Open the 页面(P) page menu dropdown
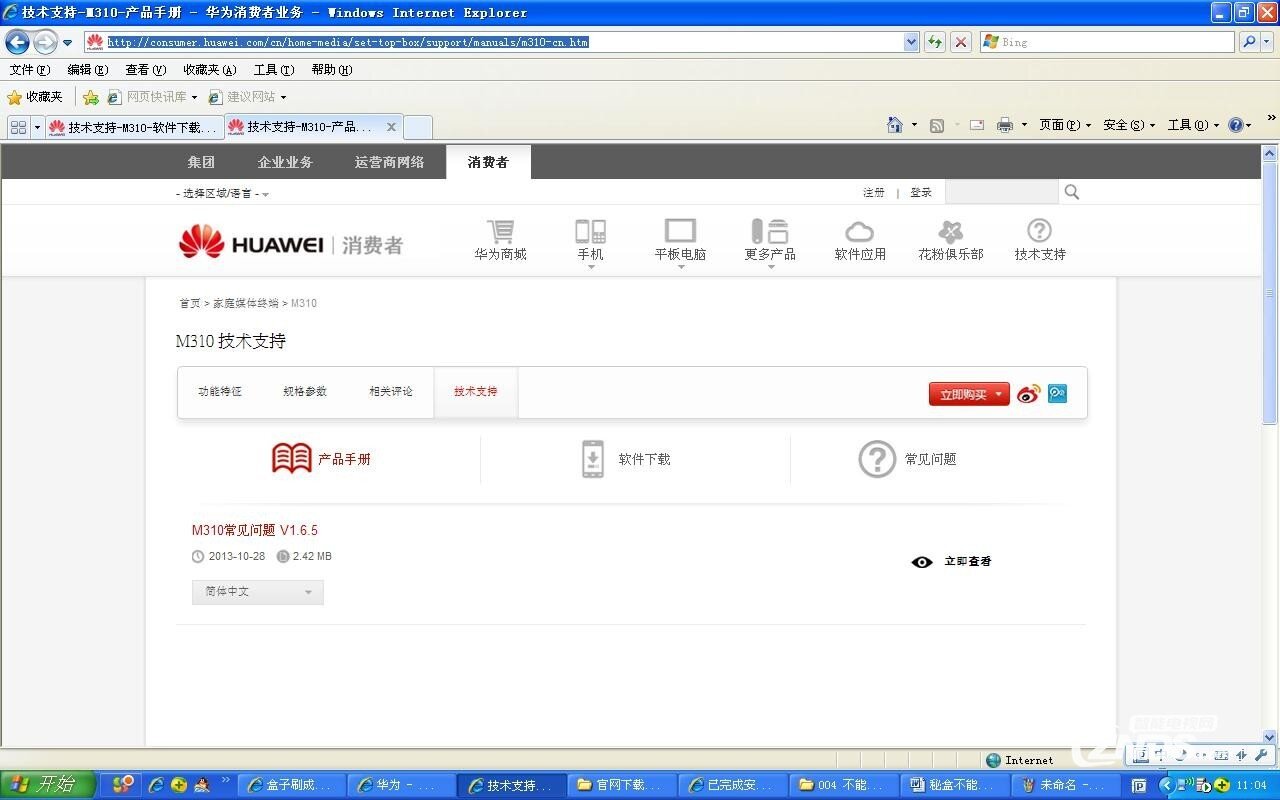 1065,125
